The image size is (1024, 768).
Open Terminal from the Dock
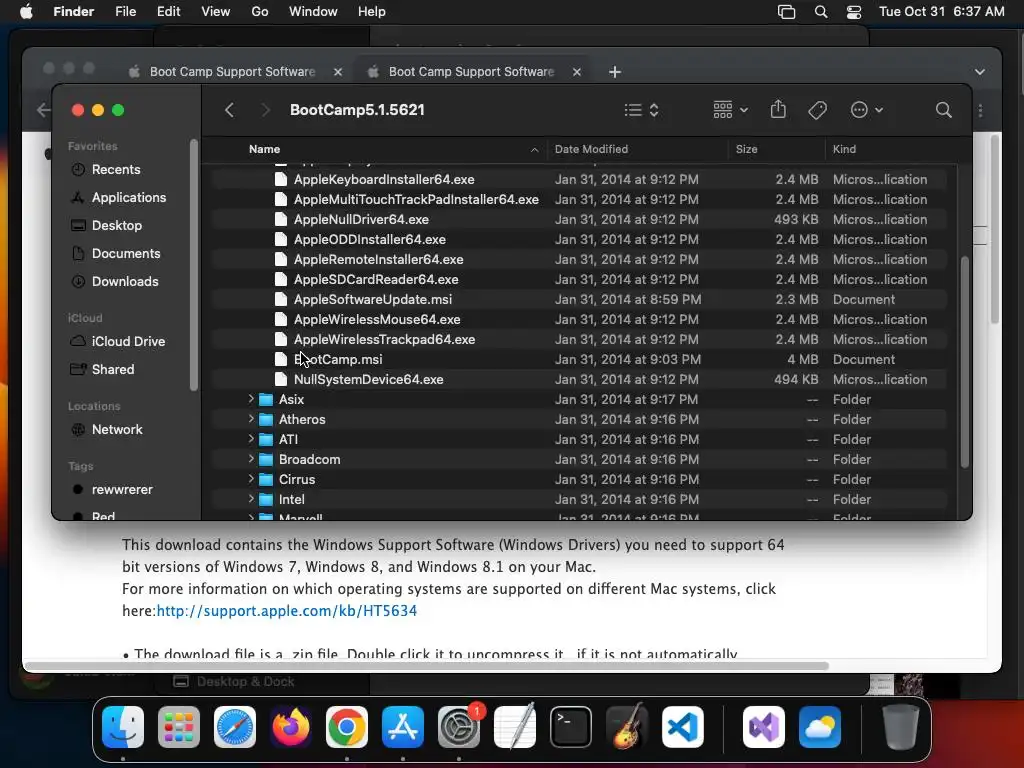[571, 728]
